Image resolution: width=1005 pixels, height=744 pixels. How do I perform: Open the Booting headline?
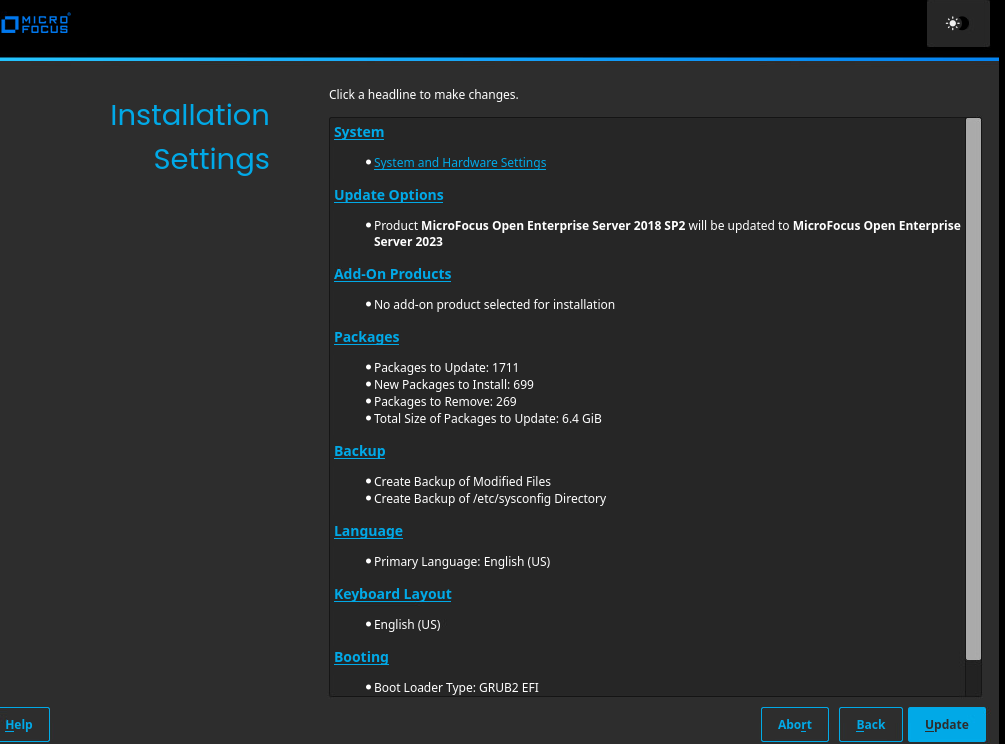tap(361, 657)
